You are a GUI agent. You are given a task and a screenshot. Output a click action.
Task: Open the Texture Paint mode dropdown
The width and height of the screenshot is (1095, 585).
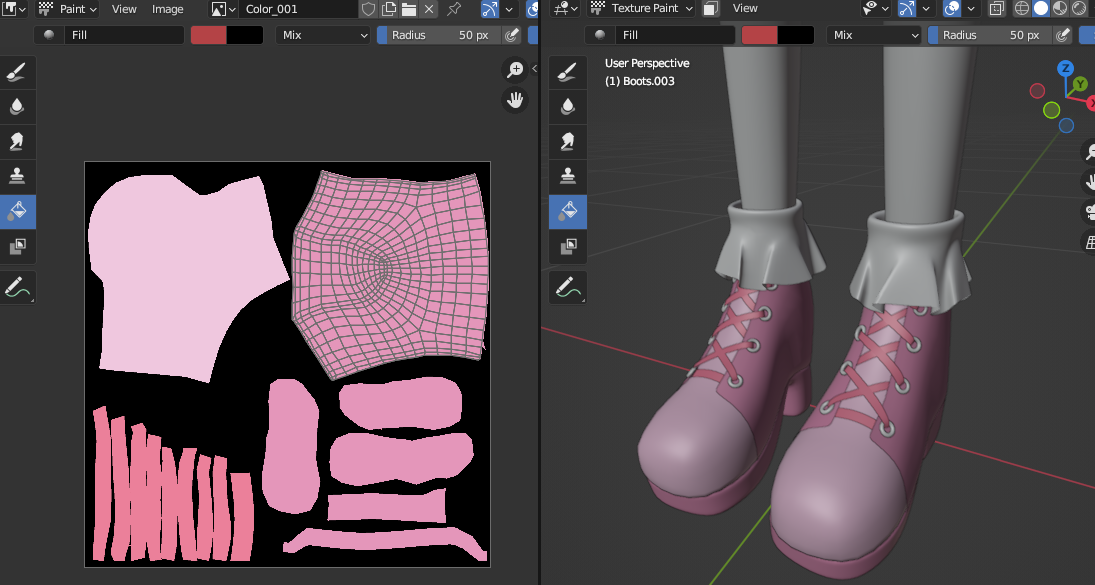641,8
